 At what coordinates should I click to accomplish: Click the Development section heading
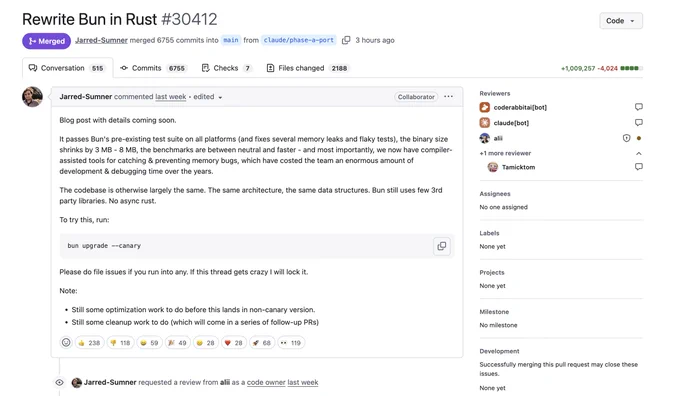coord(500,351)
